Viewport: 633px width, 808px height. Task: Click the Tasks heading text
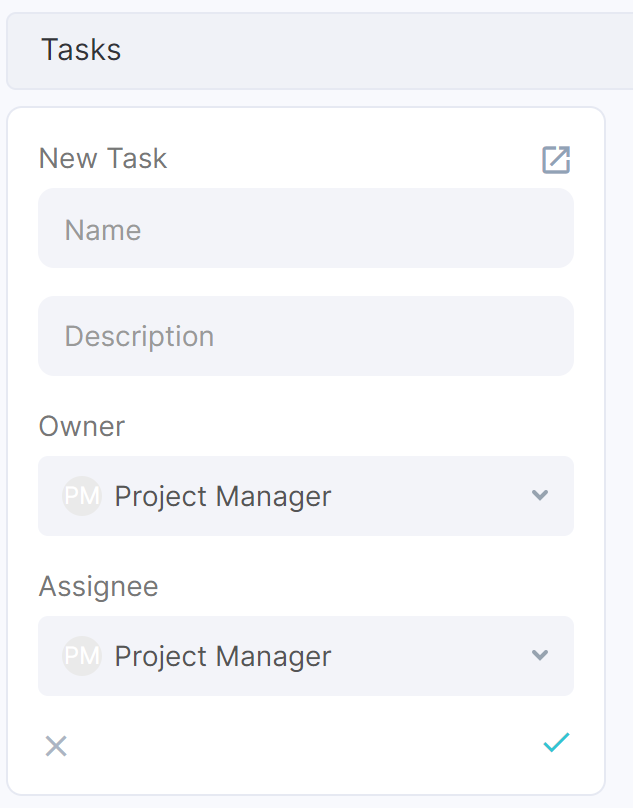click(81, 50)
